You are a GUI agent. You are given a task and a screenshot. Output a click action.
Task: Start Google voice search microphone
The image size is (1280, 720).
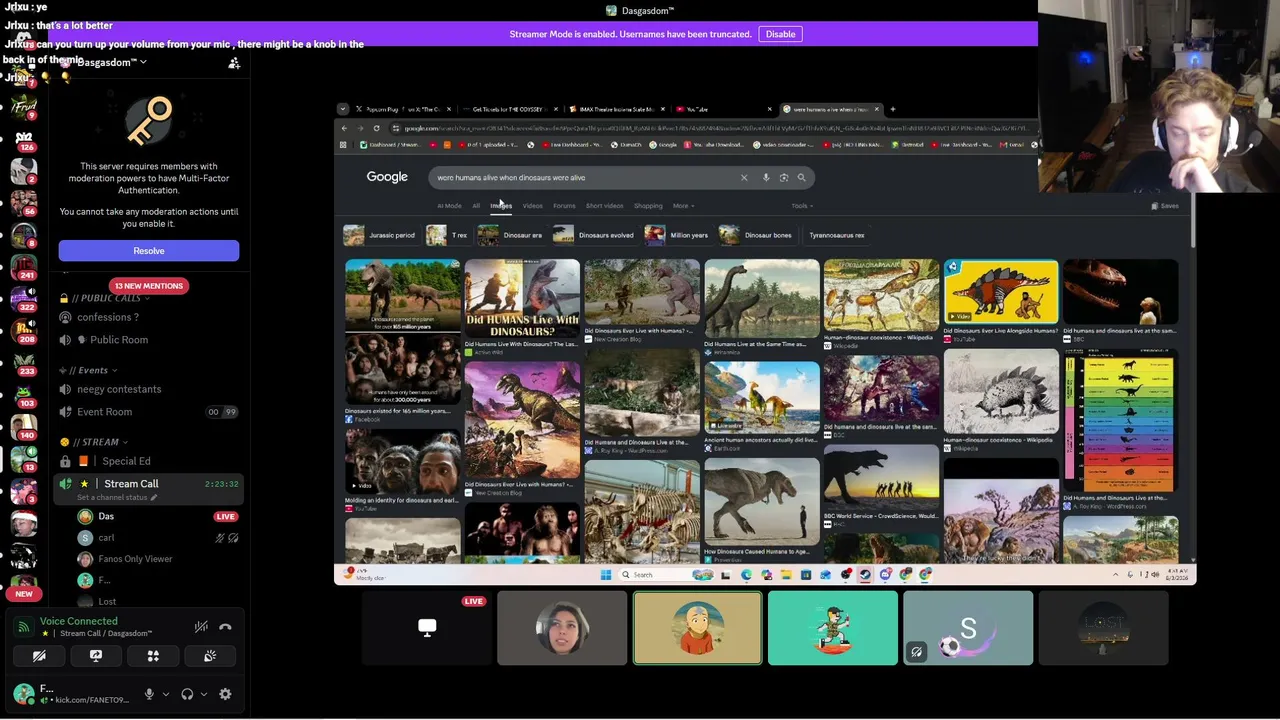click(766, 178)
